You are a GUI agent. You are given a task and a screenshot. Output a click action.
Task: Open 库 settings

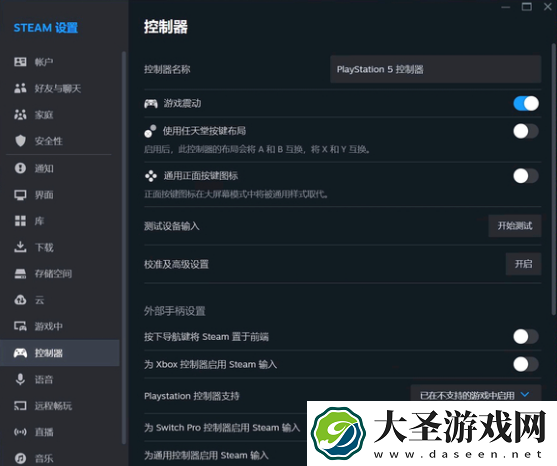click(60, 221)
